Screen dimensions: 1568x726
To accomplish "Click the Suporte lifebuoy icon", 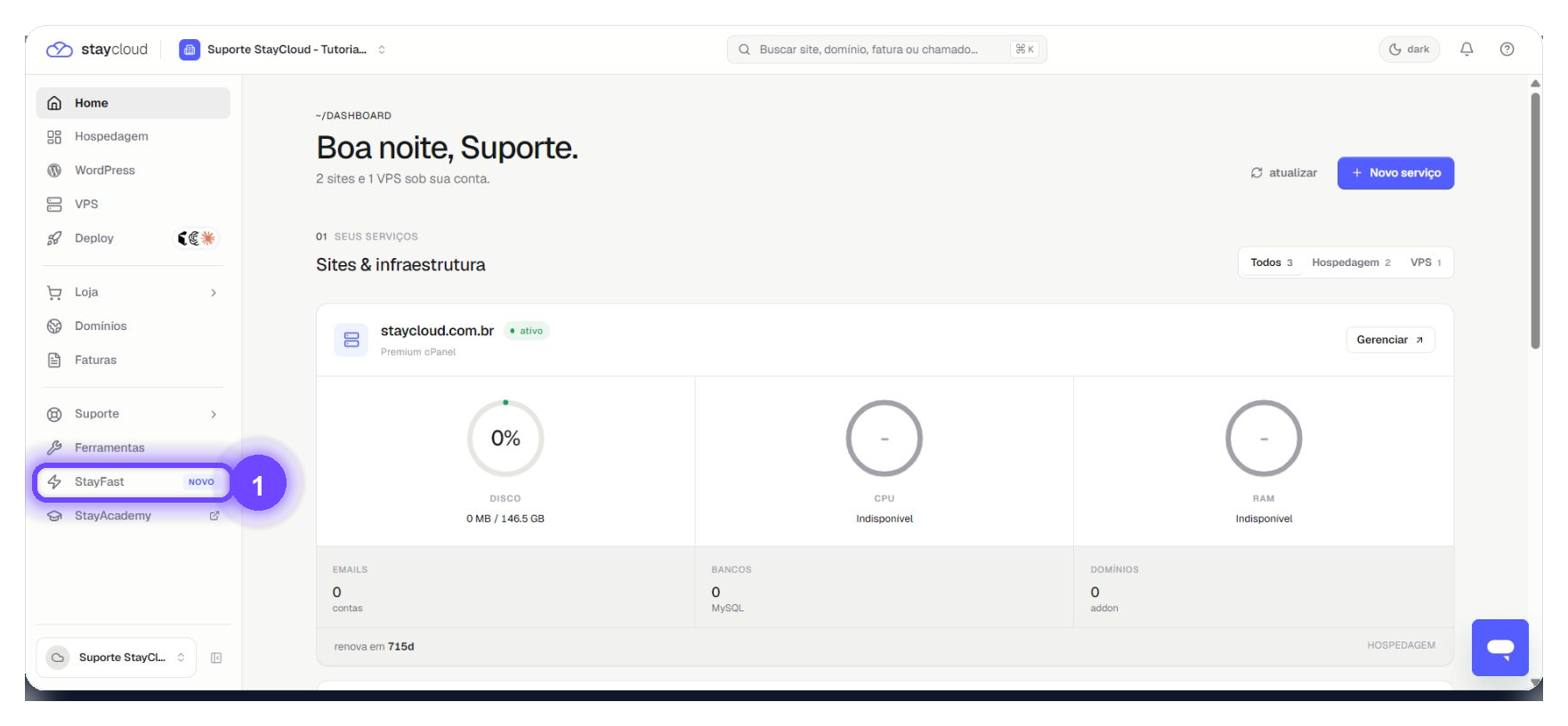I will [54, 415].
